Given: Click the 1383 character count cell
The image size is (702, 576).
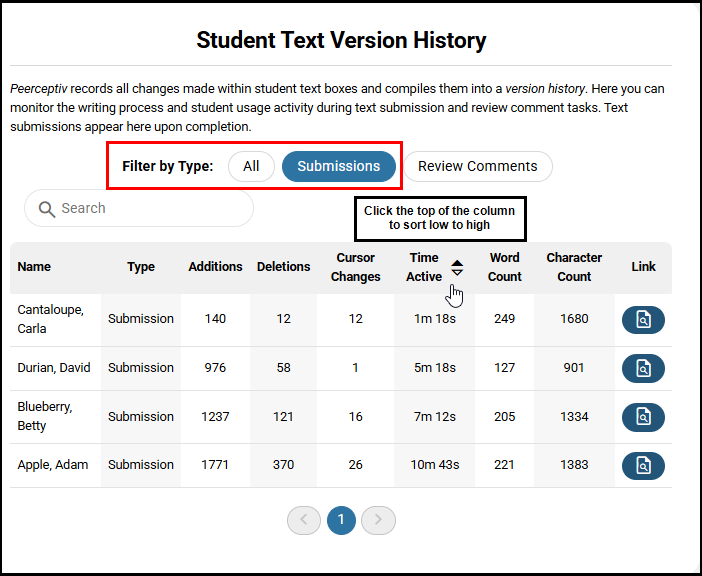Looking at the screenshot, I should click(574, 465).
